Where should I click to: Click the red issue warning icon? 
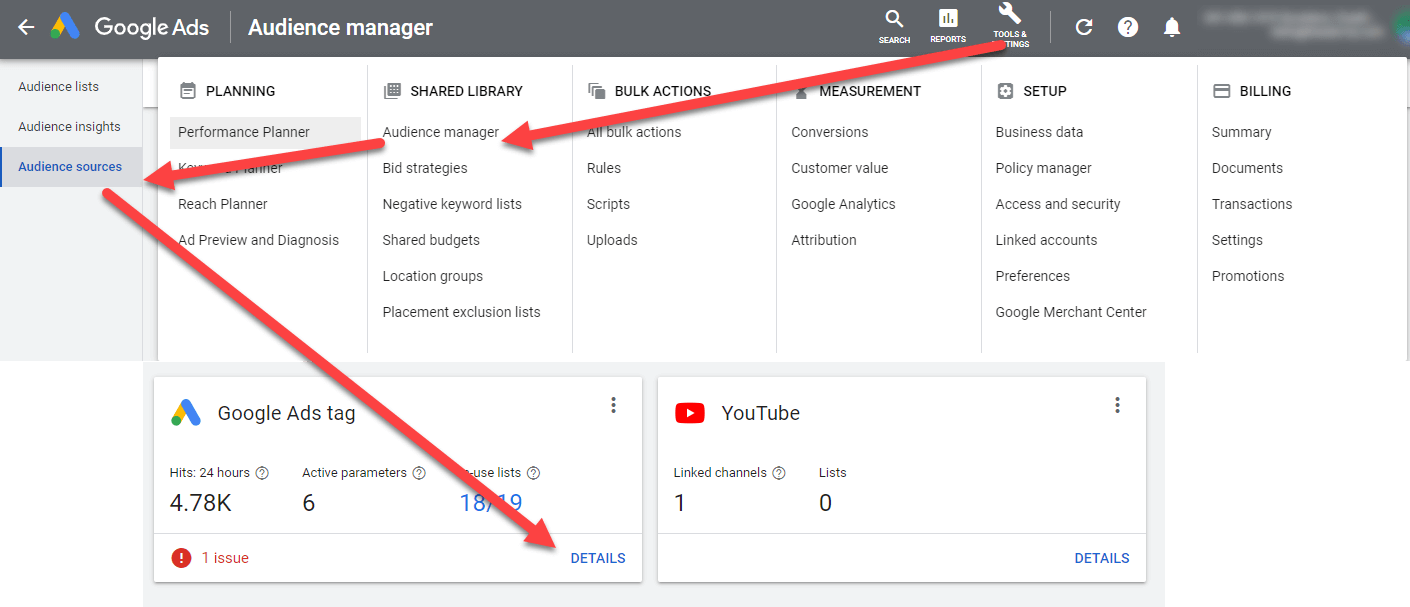181,558
